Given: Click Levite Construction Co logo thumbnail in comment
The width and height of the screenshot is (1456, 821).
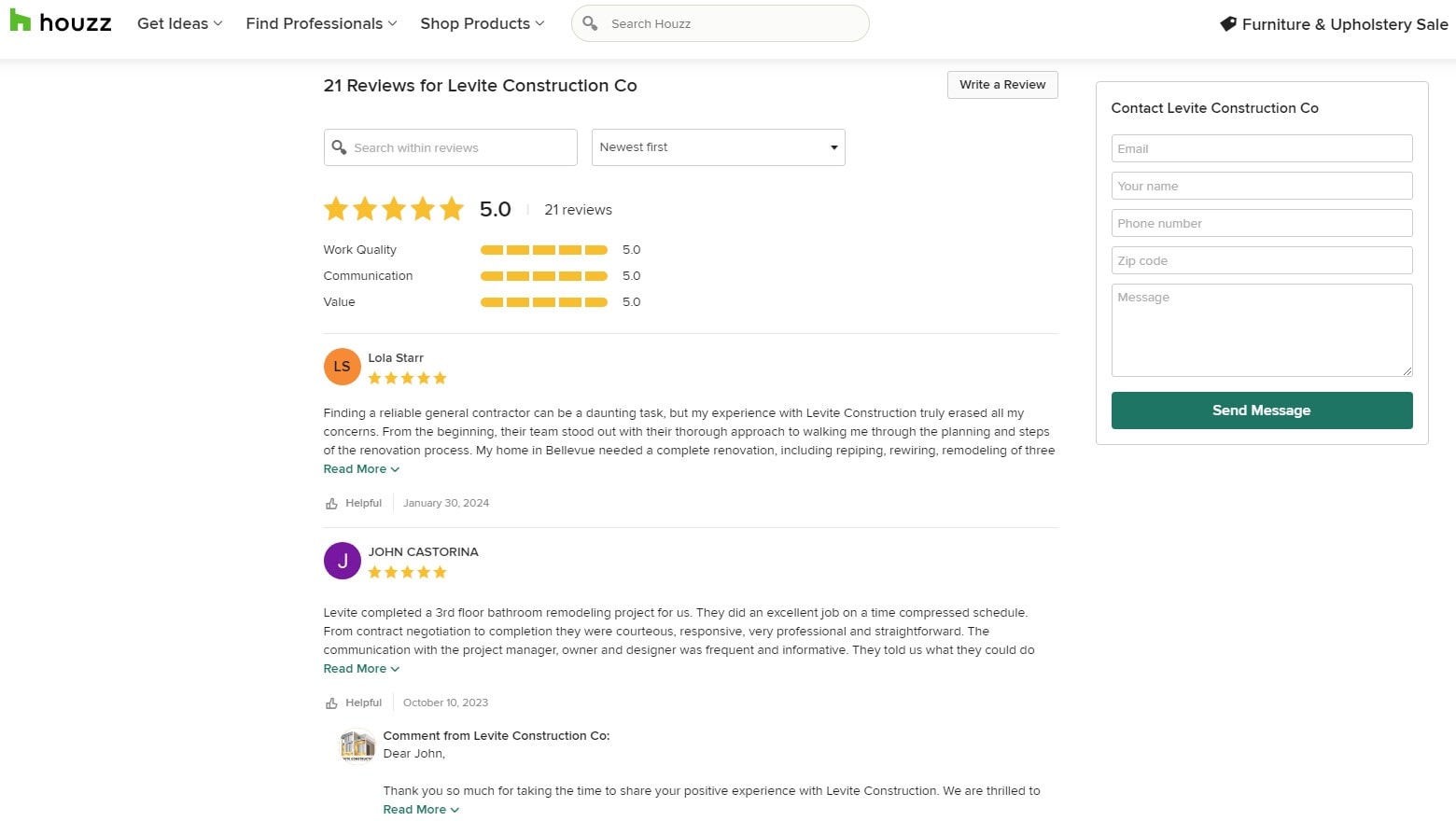Looking at the screenshot, I should tap(357, 745).
